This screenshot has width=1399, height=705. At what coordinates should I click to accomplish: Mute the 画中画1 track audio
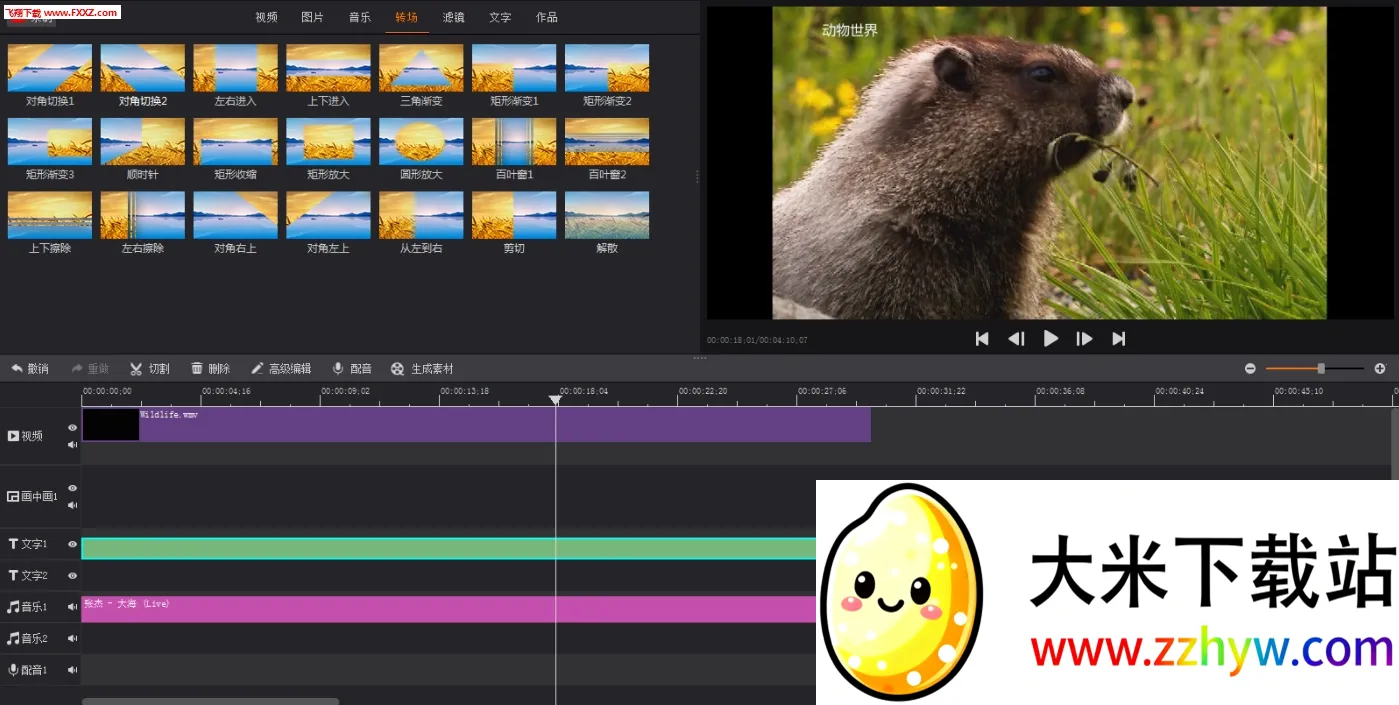72,505
